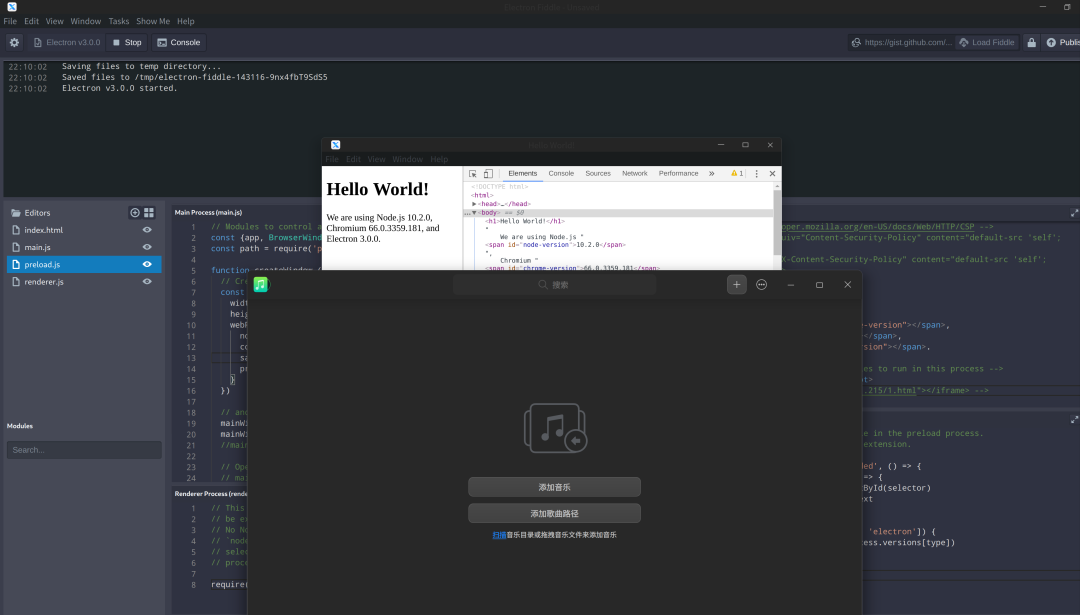The width and height of the screenshot is (1080, 615).
Task: Click the plus icon in the music player titlebar
Action: [x=737, y=284]
